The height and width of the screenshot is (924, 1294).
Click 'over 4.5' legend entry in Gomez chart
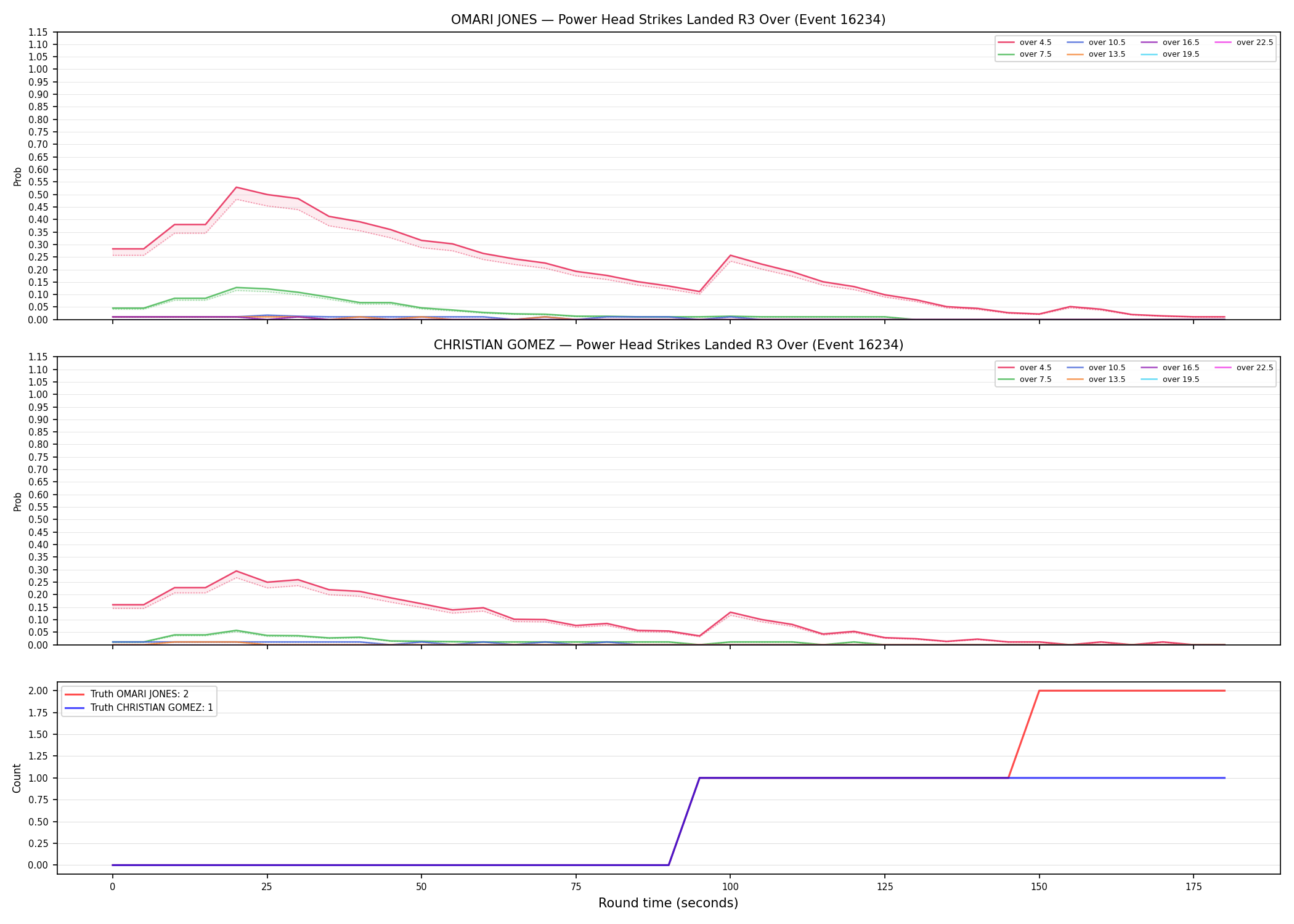click(1025, 368)
